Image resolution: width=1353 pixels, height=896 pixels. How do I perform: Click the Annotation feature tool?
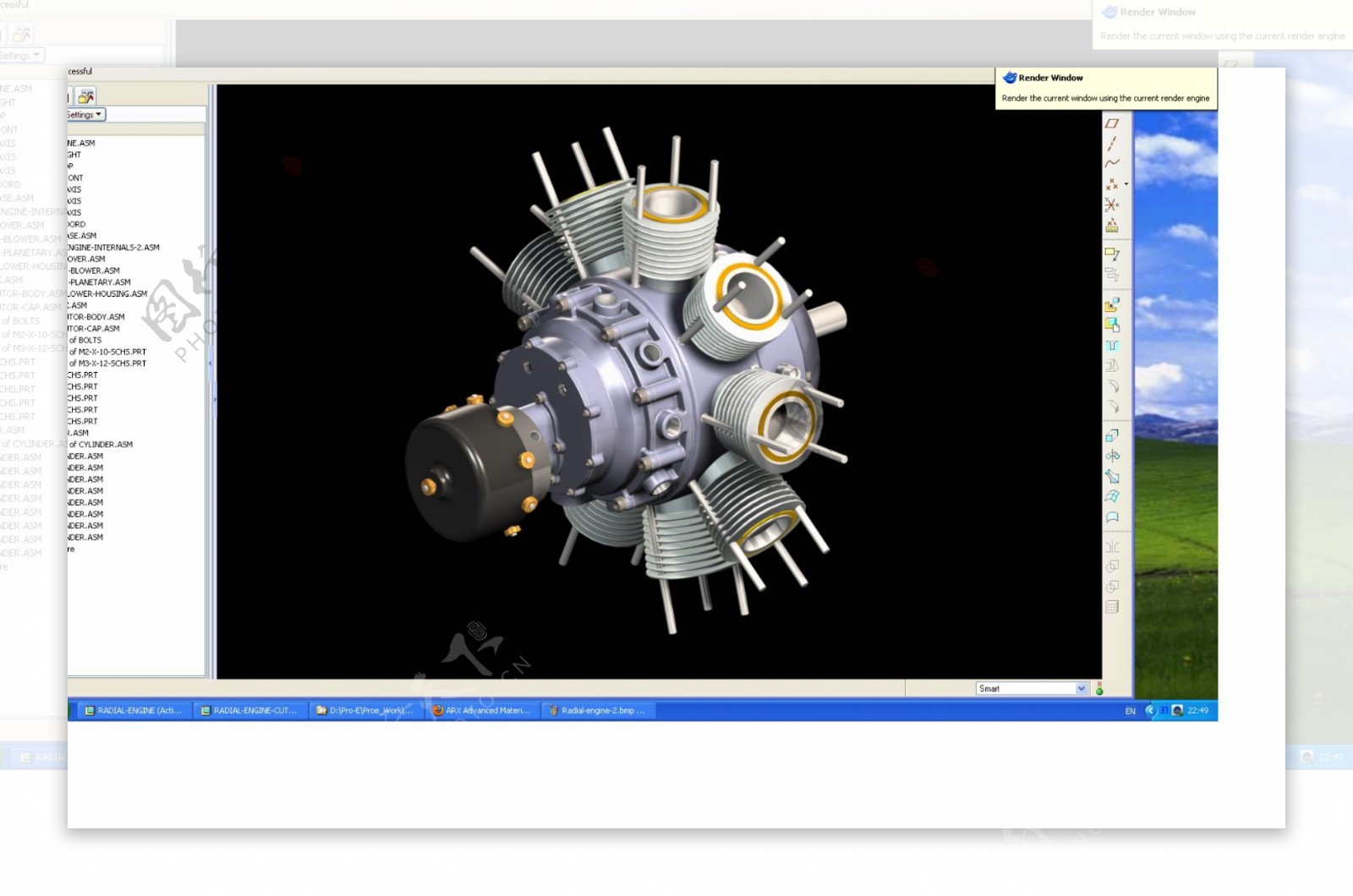pos(1112,254)
